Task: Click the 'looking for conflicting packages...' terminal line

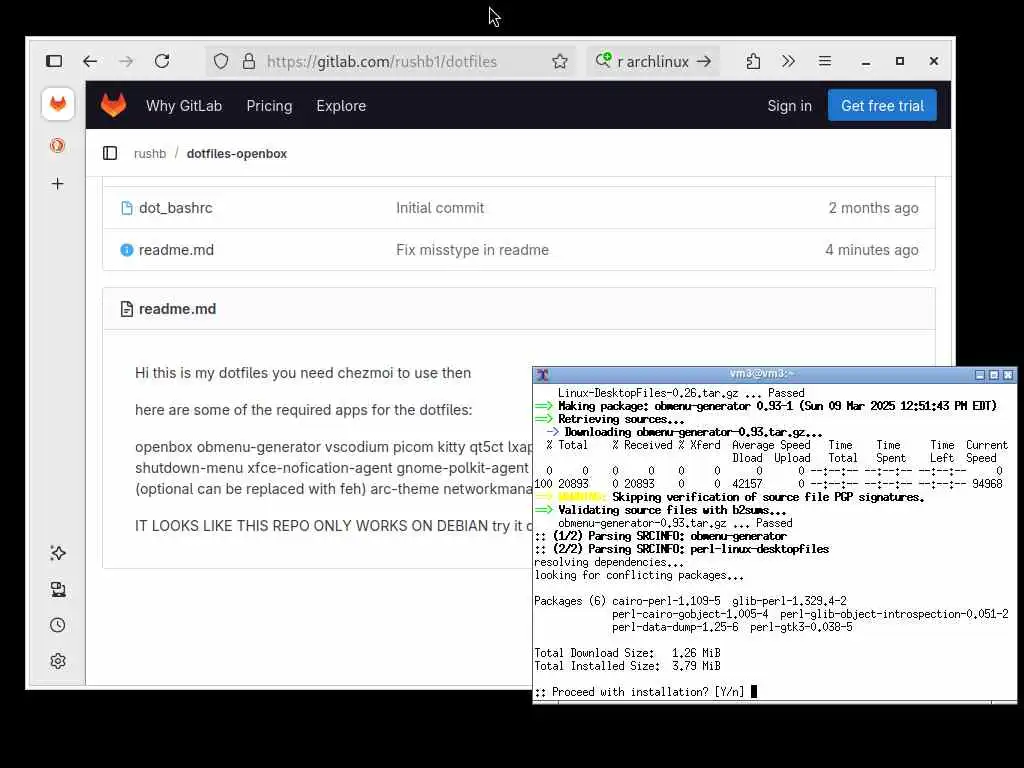Action: (x=639, y=575)
